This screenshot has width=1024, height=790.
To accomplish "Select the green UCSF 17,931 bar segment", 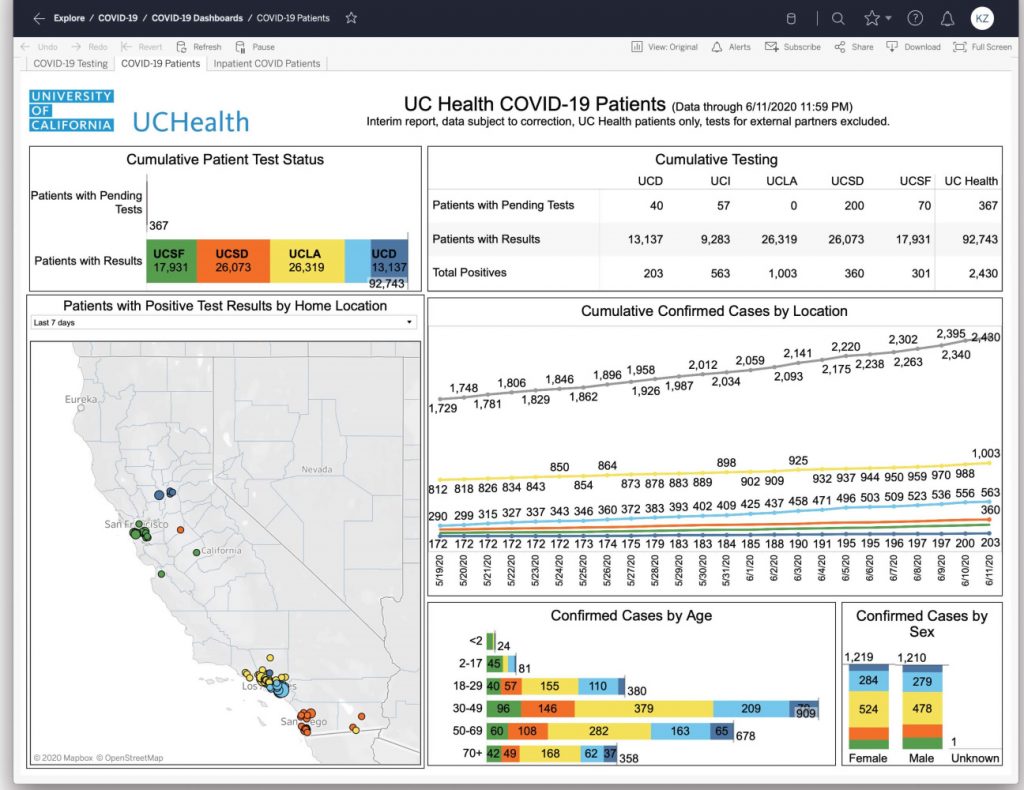I will 171,261.
